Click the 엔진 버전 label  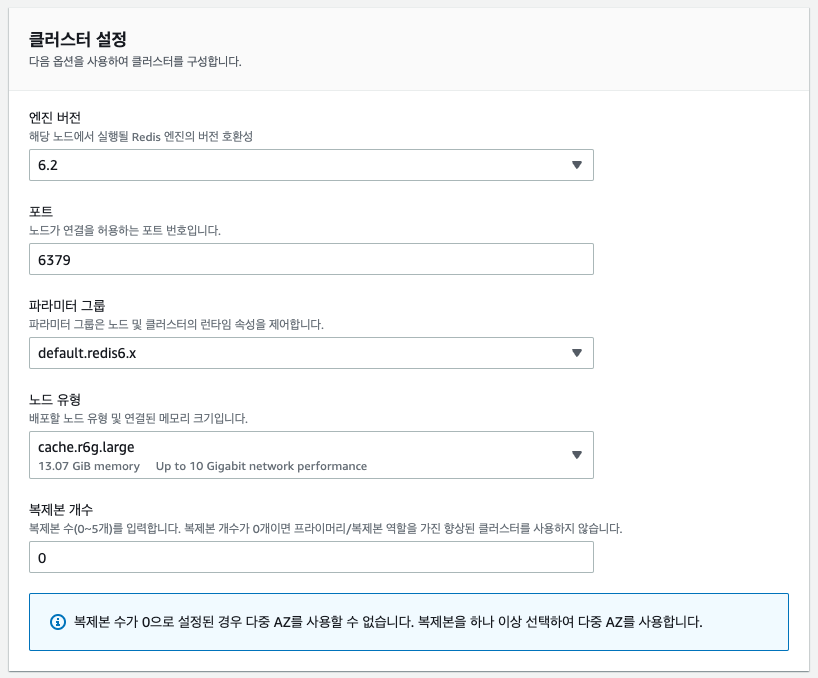[x=55, y=117]
